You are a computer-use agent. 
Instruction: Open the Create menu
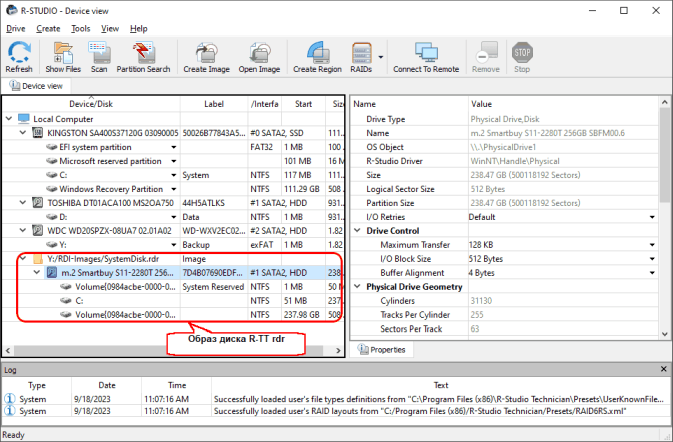point(48,29)
